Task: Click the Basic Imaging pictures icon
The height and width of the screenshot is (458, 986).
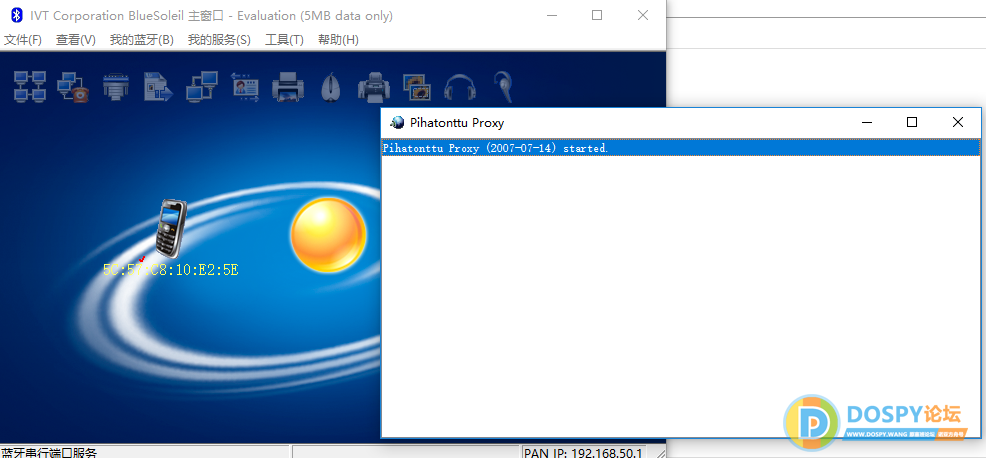Action: coord(416,86)
